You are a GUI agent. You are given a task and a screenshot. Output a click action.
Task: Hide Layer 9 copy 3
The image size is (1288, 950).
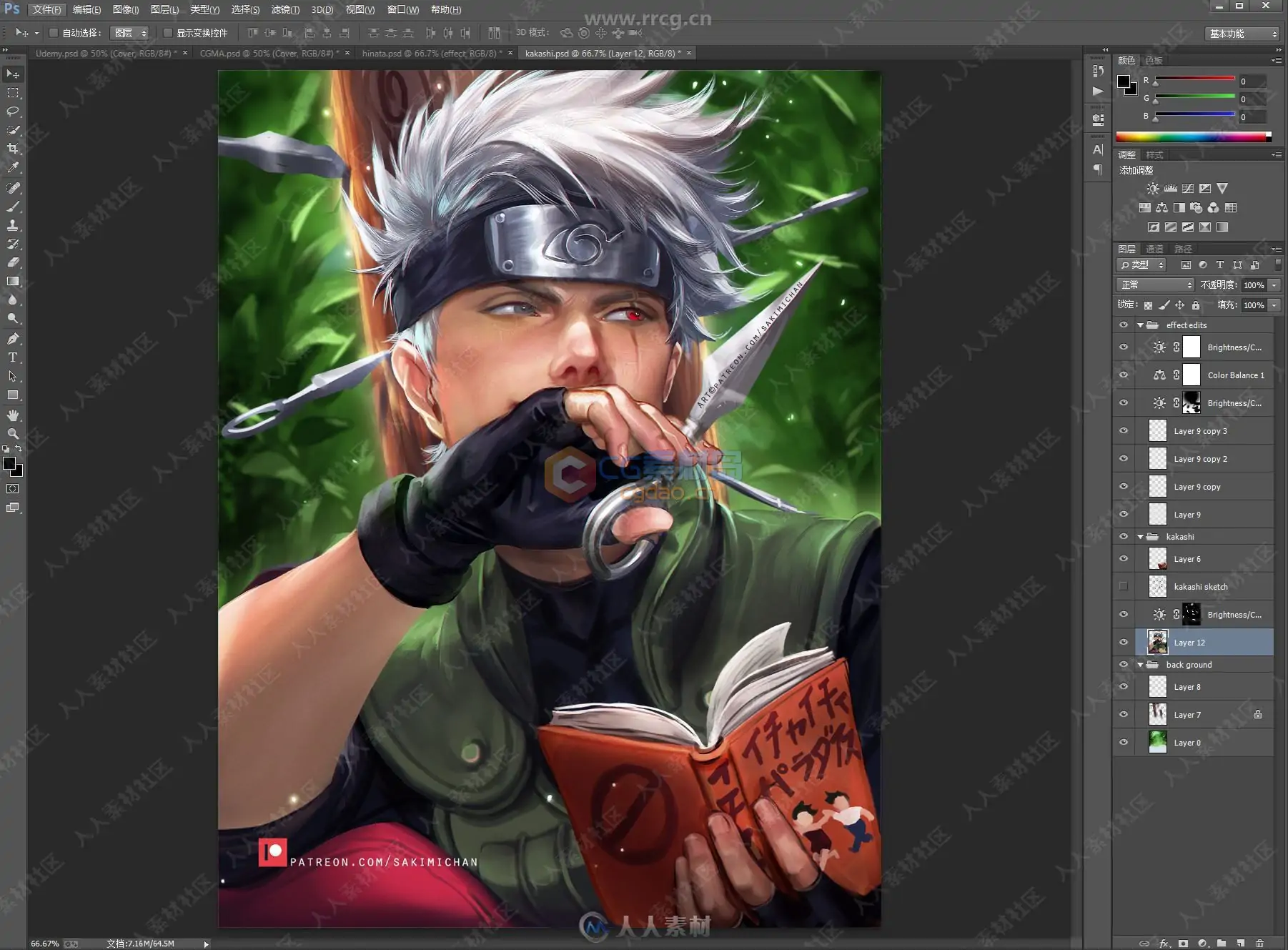[1124, 431]
